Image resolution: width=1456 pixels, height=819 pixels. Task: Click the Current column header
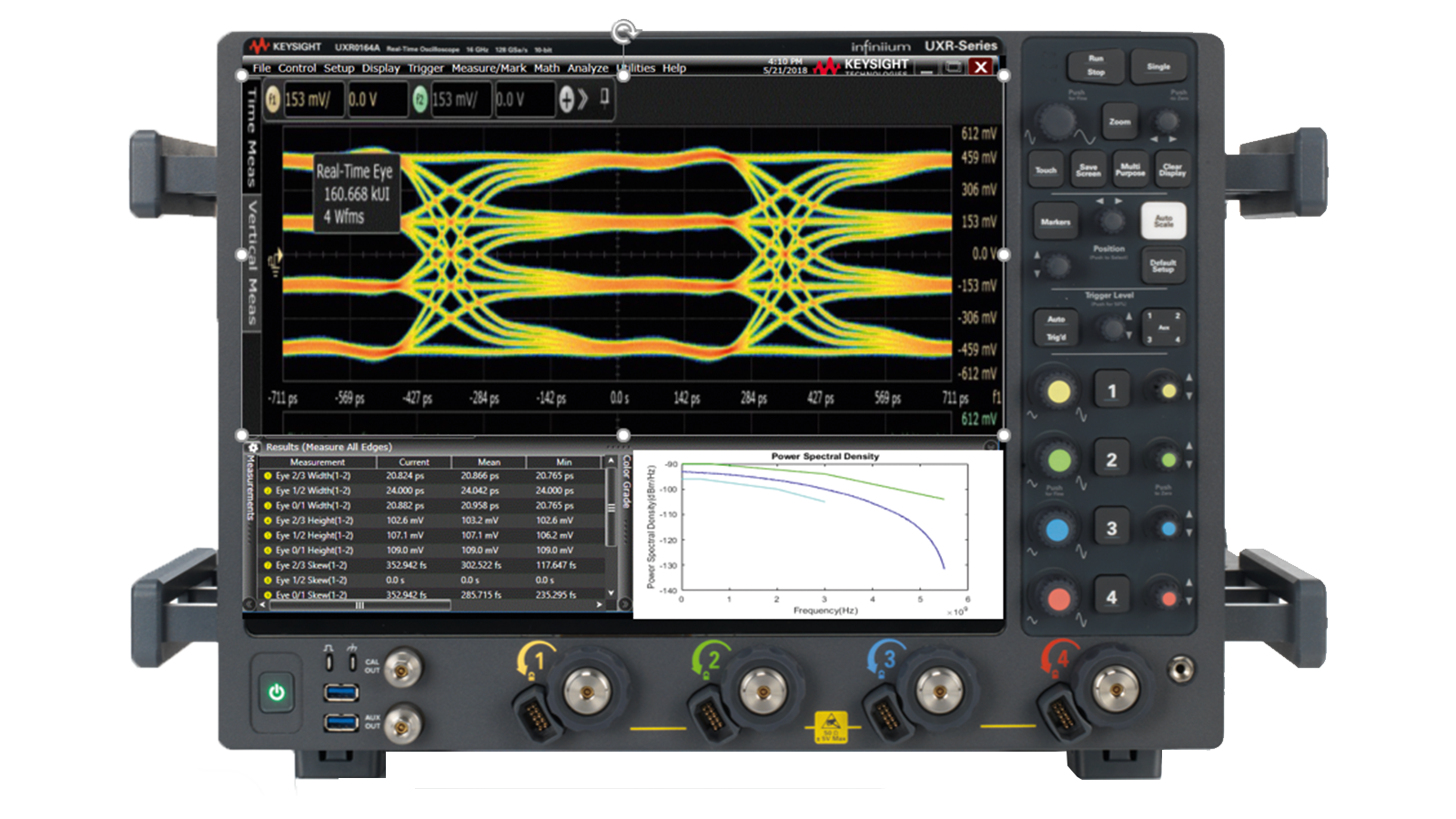click(x=414, y=462)
